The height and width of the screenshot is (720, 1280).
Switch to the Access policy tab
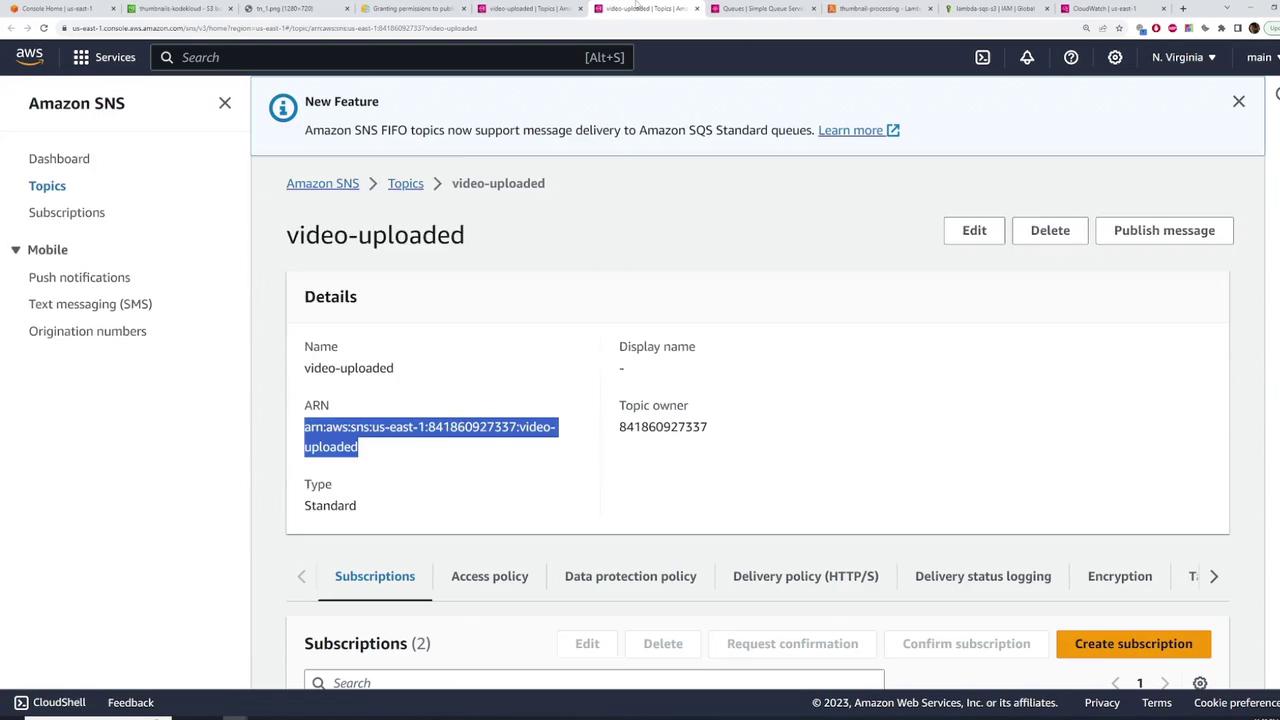pyautogui.click(x=490, y=576)
